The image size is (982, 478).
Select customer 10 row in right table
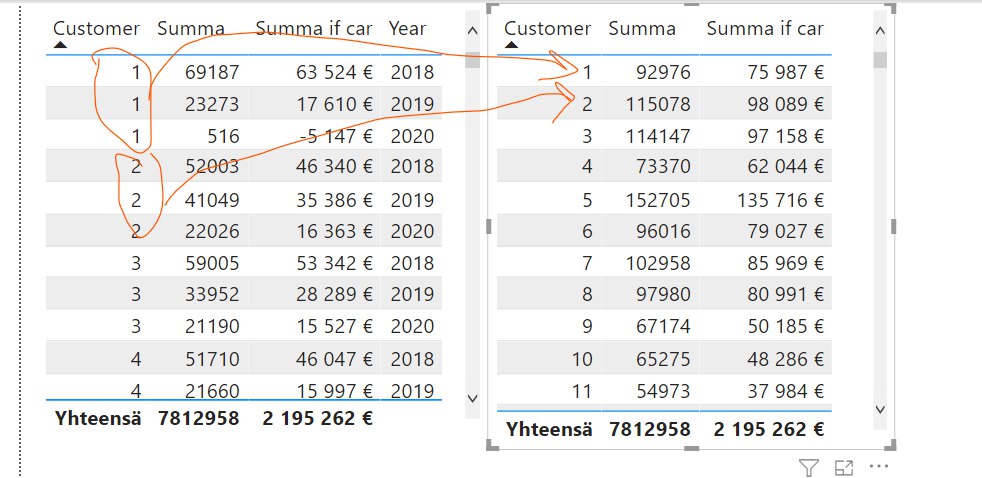664,359
